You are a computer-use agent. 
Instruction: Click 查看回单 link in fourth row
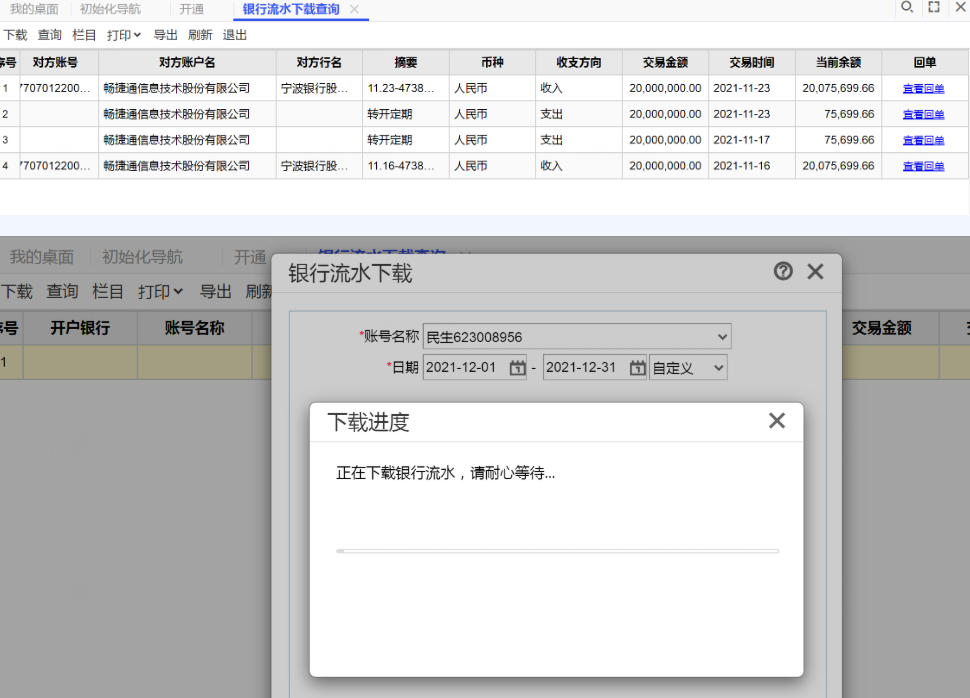(923, 166)
